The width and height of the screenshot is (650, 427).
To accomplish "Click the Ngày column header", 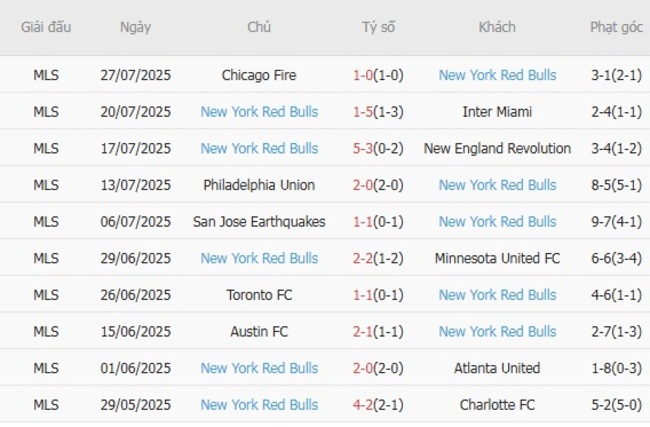I will (x=135, y=28).
